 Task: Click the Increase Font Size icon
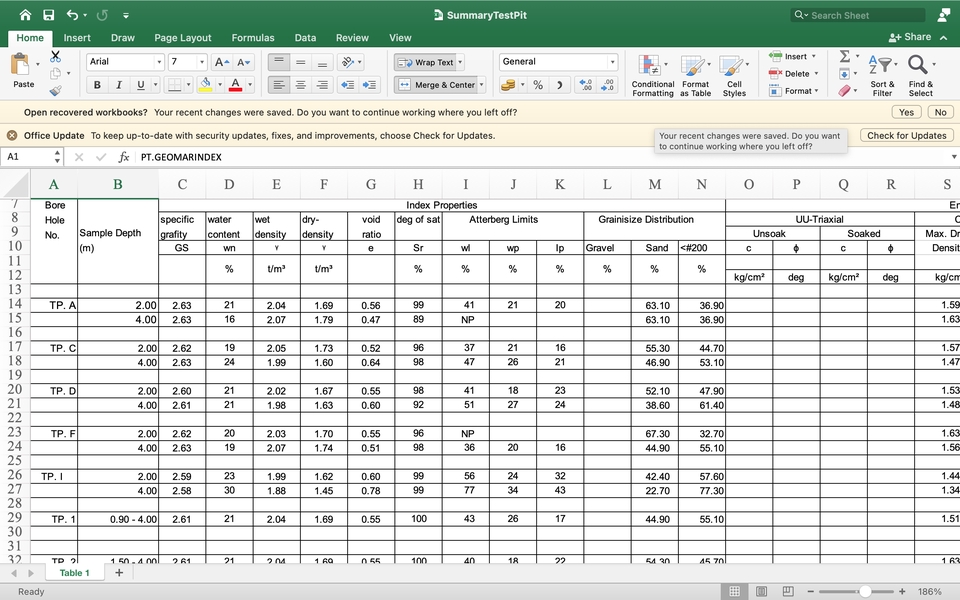222,62
